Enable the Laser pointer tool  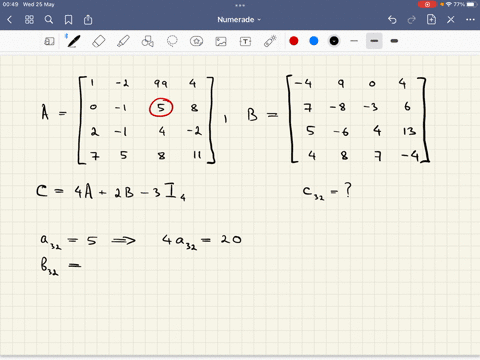click(270, 41)
